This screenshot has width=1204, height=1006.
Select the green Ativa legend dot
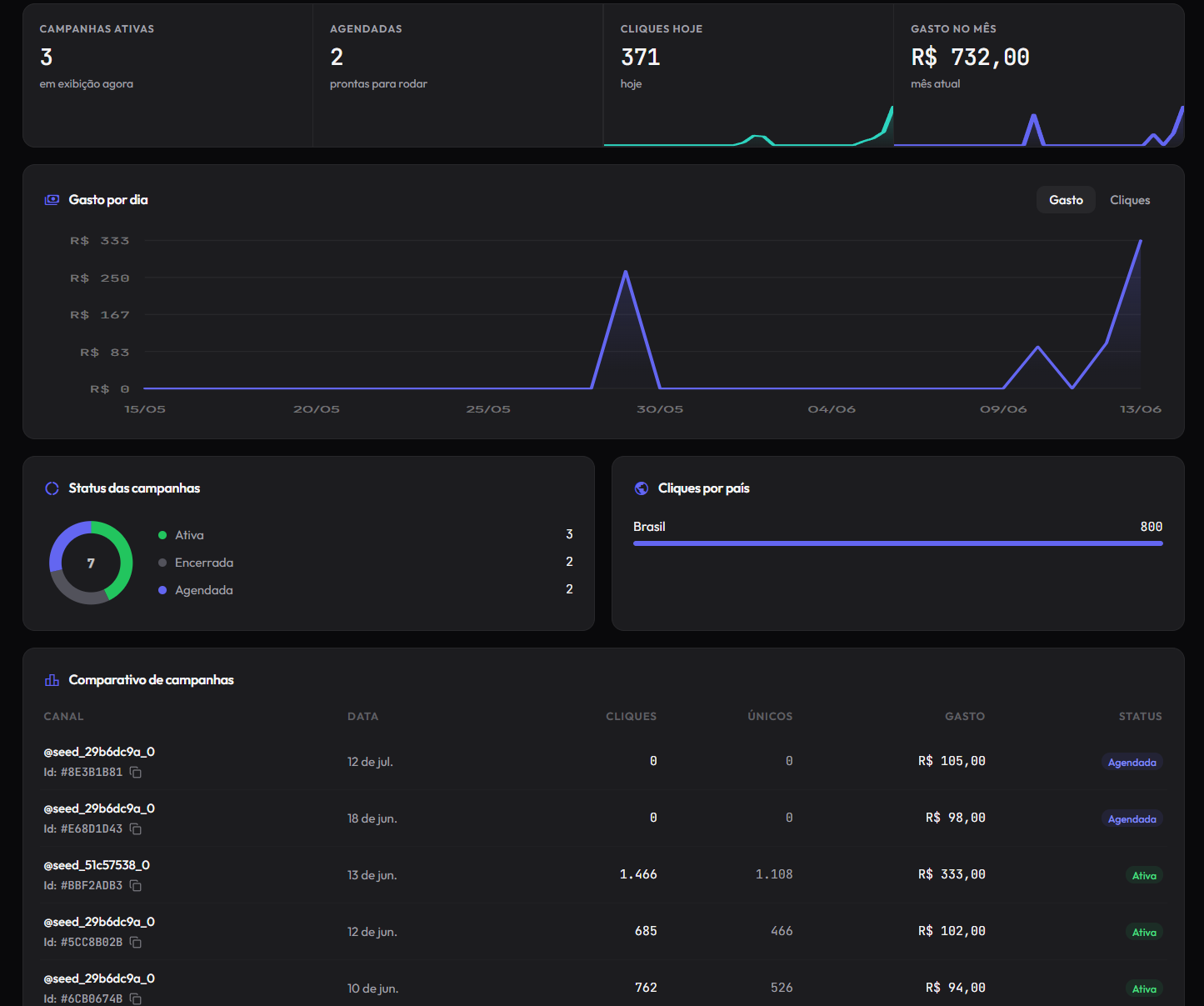tap(162, 535)
